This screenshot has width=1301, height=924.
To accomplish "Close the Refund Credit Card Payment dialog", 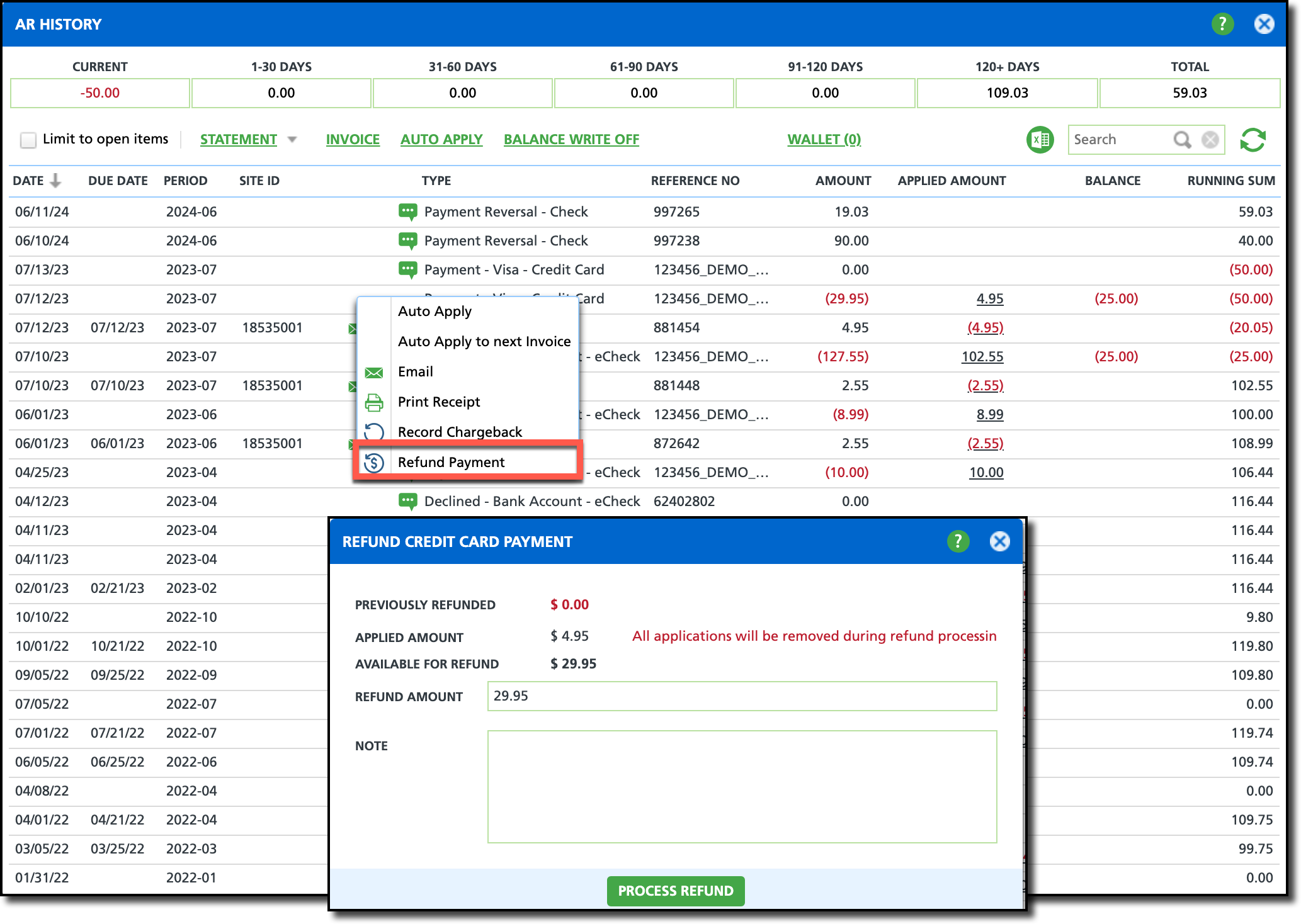I will click(999, 541).
